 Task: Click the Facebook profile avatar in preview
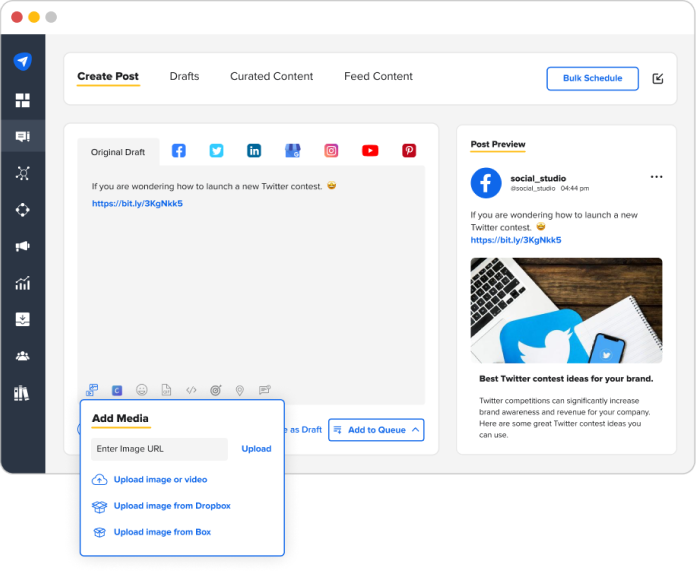pos(486,183)
